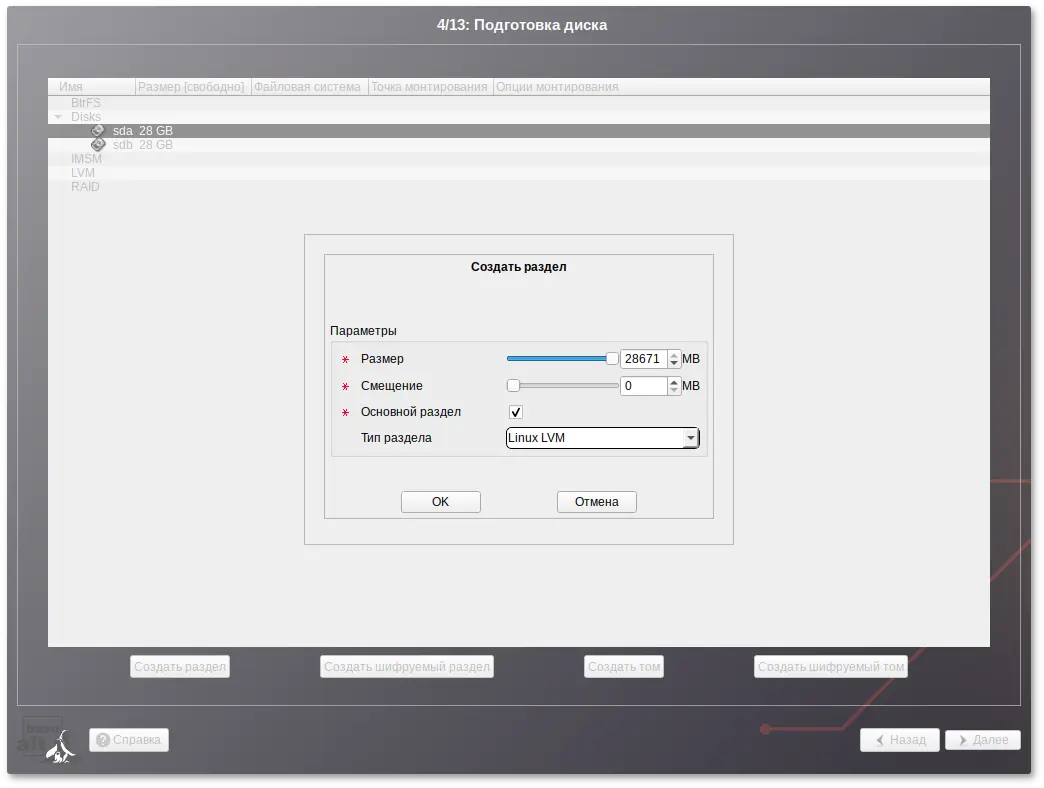This screenshot has width=1044, height=788.
Task: Increase the Смещение value with the up arrow
Action: [x=674, y=382]
